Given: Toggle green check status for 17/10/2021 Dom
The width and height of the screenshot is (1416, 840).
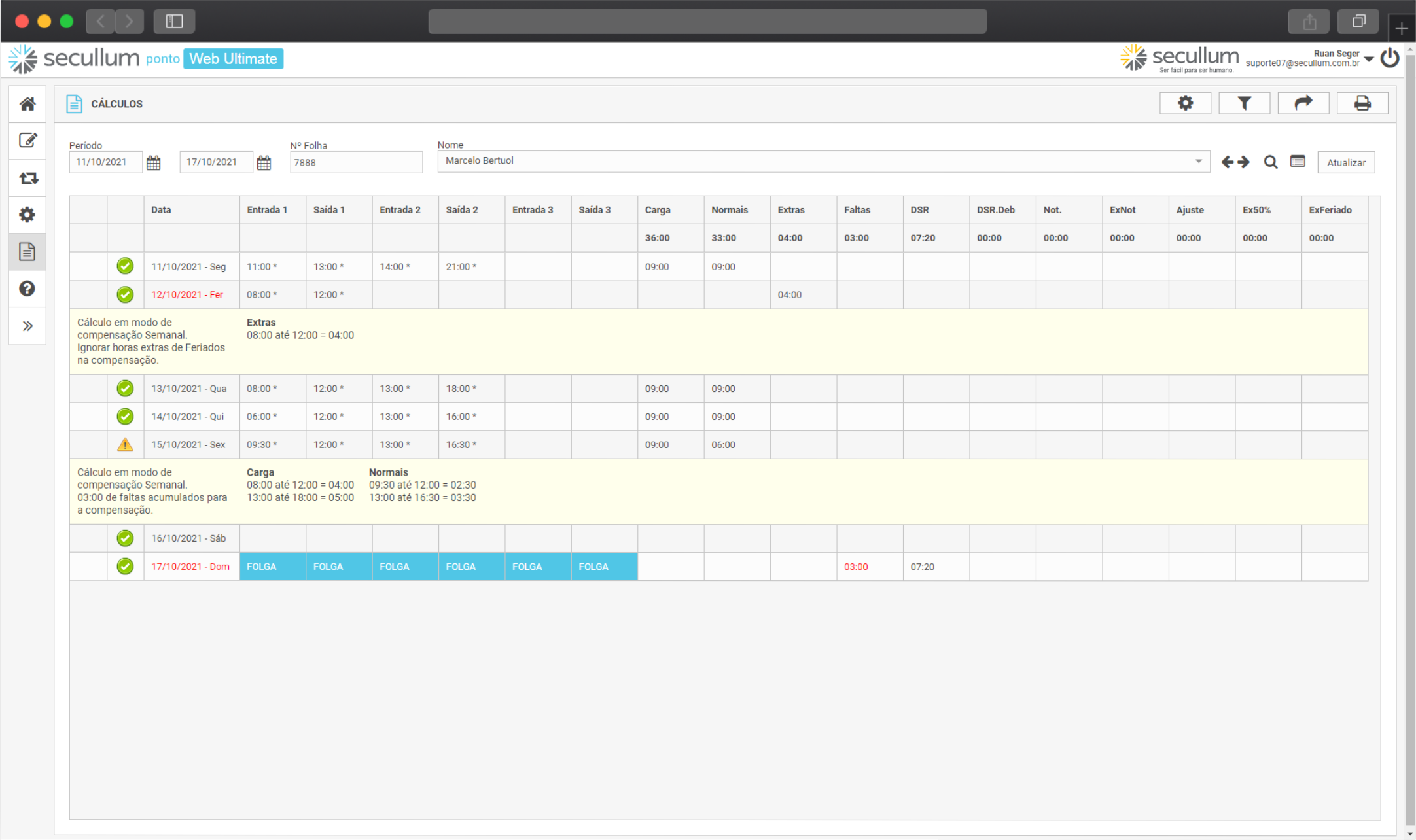Looking at the screenshot, I should (x=125, y=567).
